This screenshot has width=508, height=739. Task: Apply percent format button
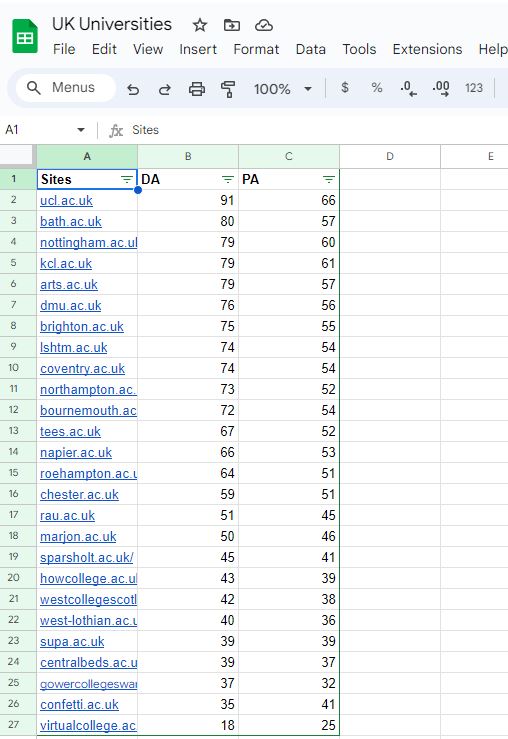click(377, 88)
